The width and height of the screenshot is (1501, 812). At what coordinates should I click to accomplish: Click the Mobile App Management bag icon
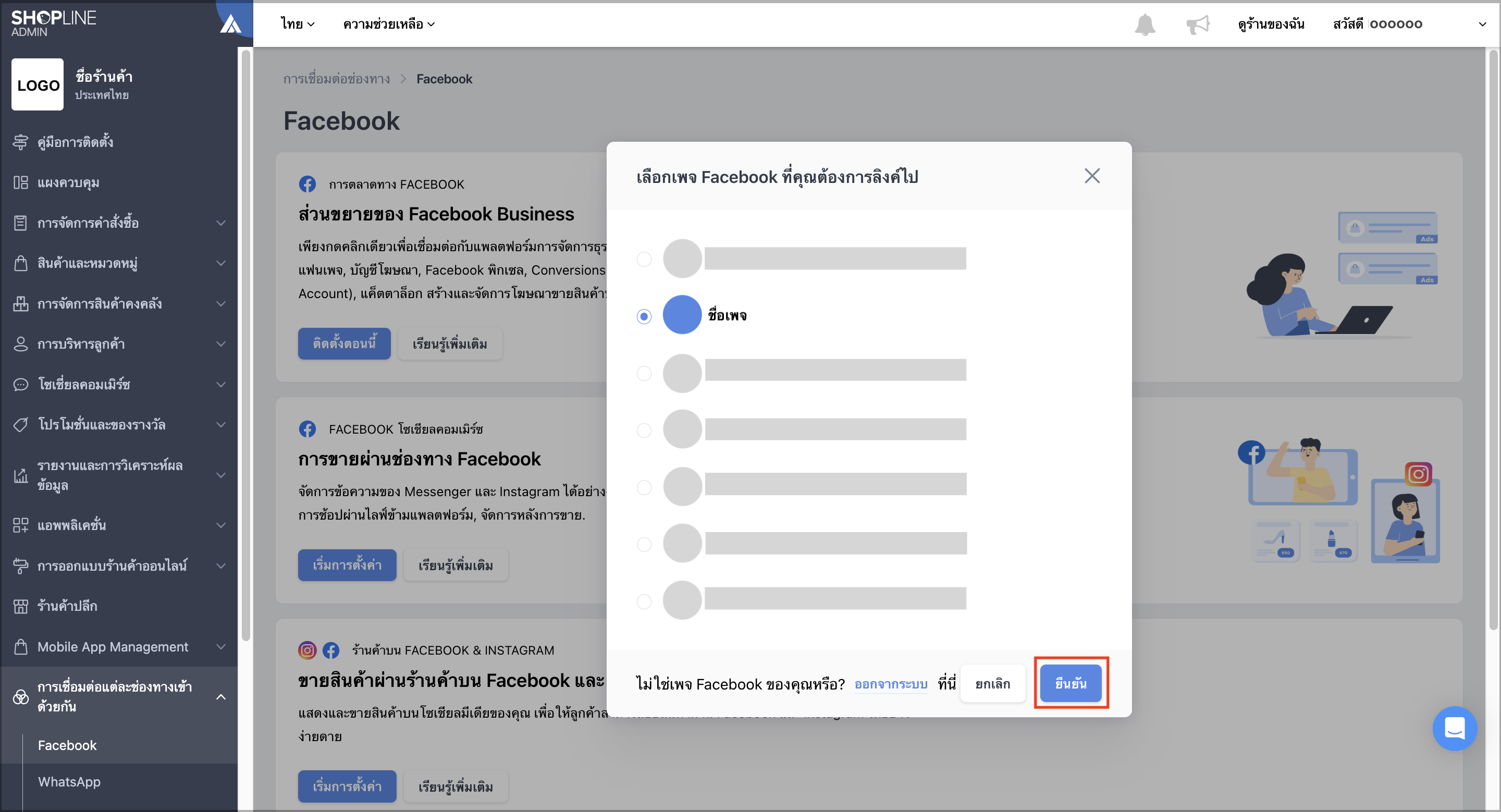20,647
